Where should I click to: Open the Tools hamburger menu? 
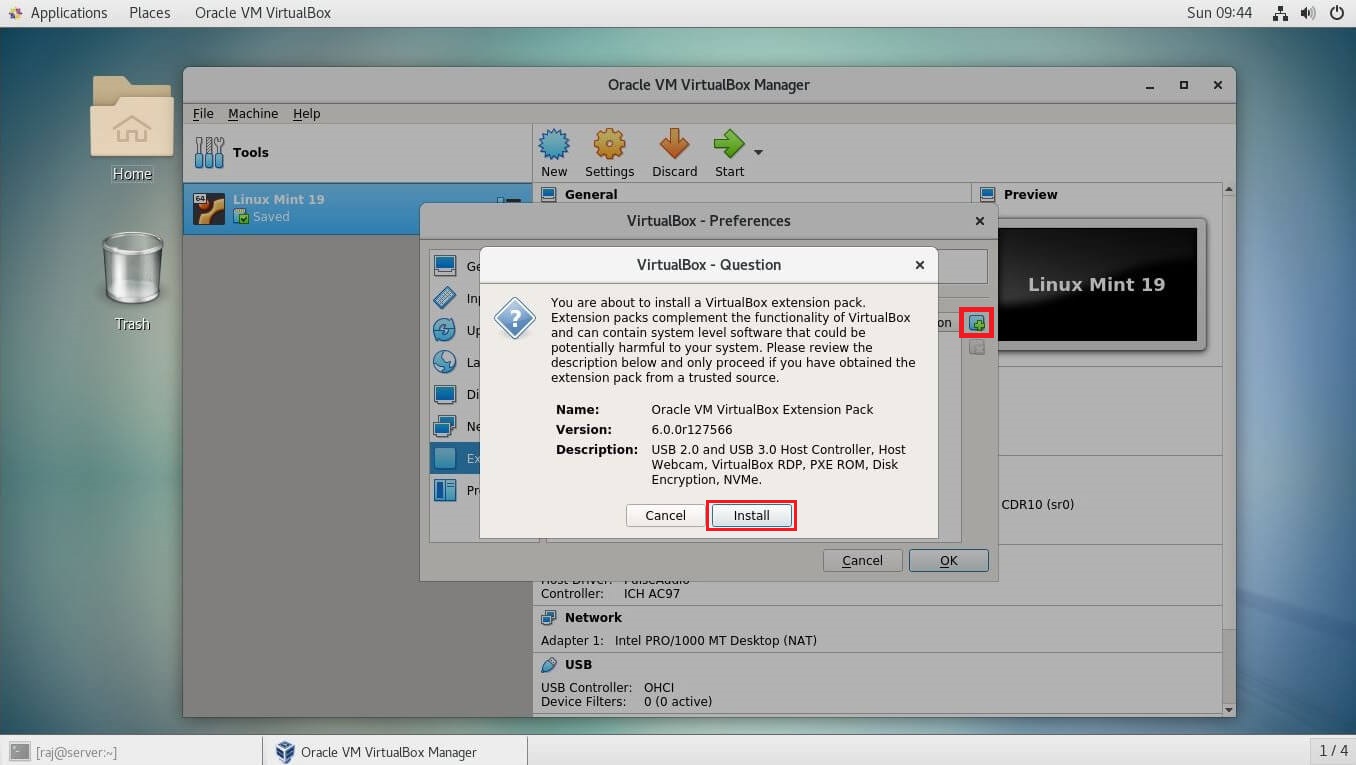(x=207, y=151)
